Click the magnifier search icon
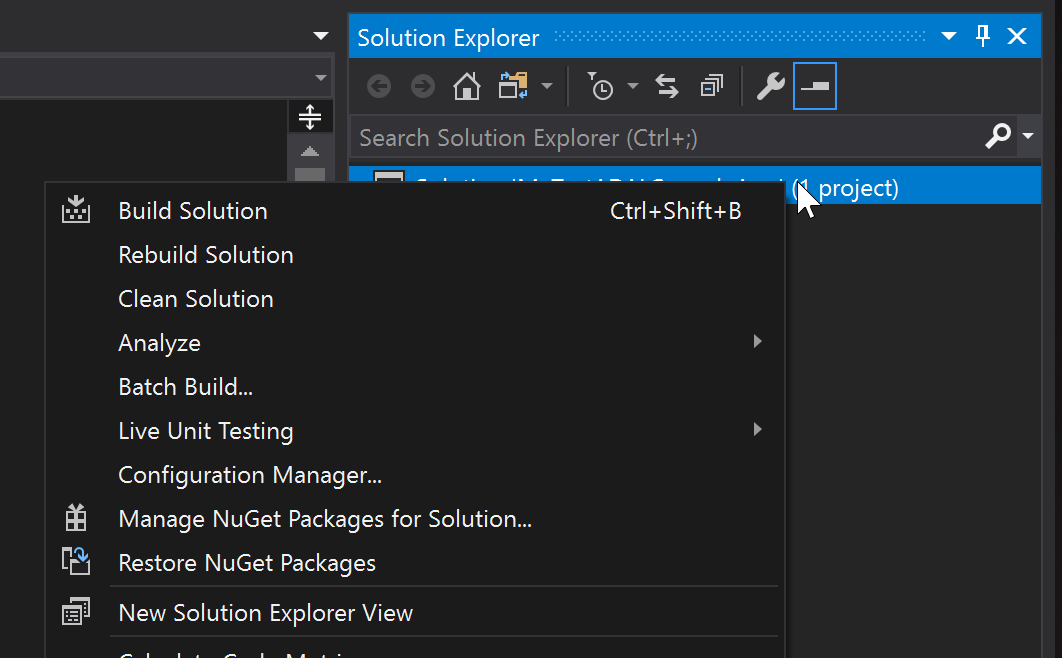The image size is (1062, 658). coord(998,136)
